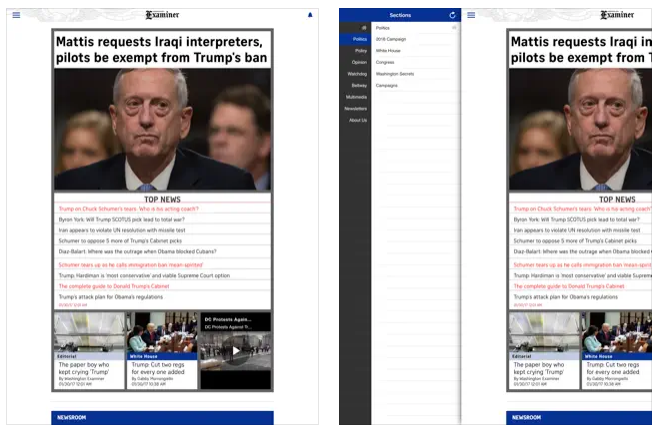Open 'Schumer to oppose 5 more' story, left screen
657x427 pixels.
pos(120,241)
